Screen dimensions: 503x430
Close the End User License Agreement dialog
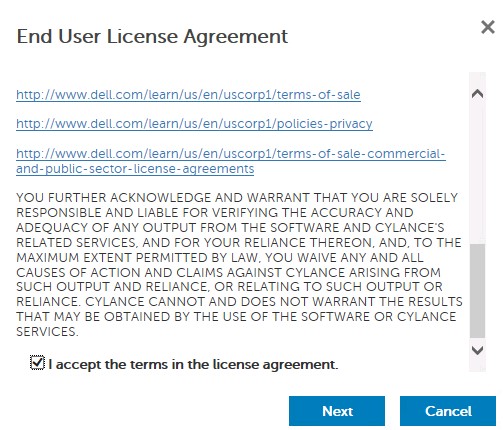488,27
